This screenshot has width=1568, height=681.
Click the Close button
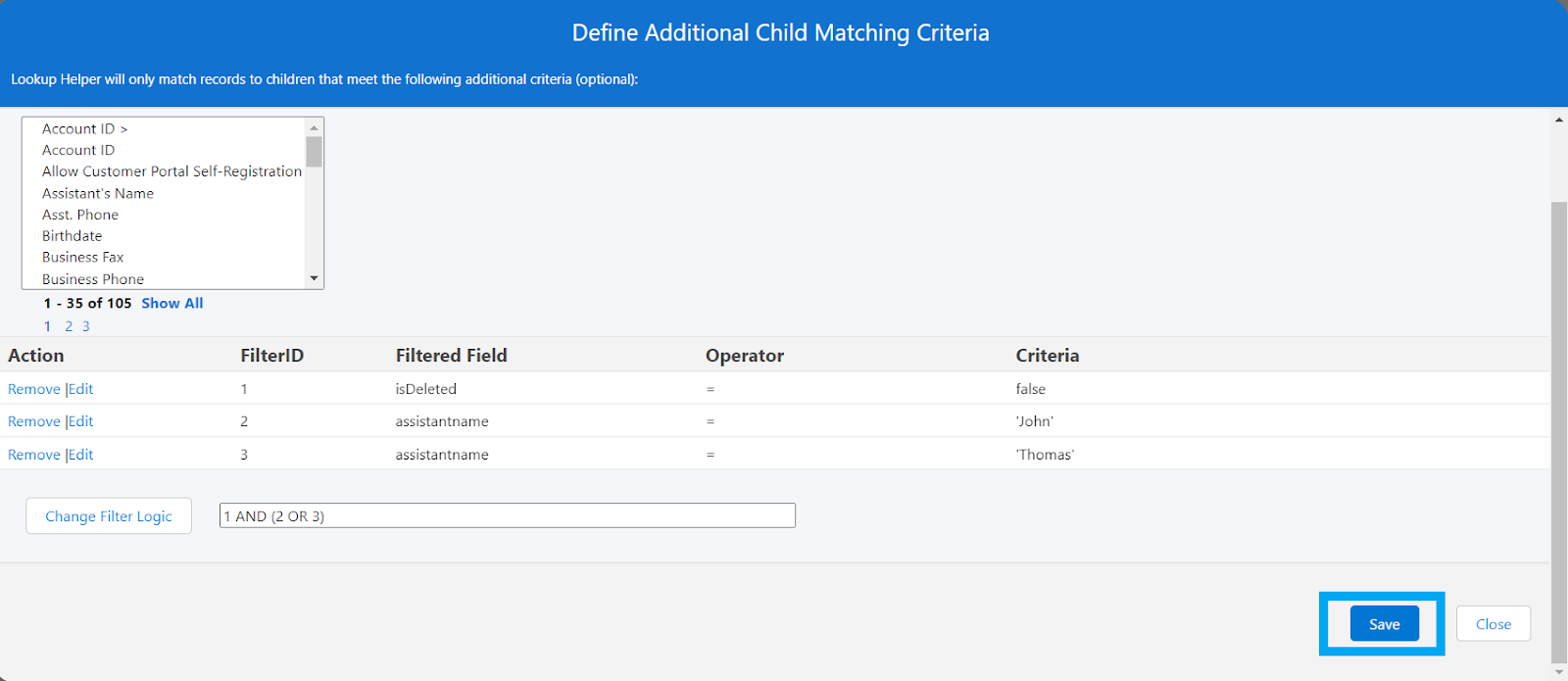pyautogui.click(x=1493, y=624)
